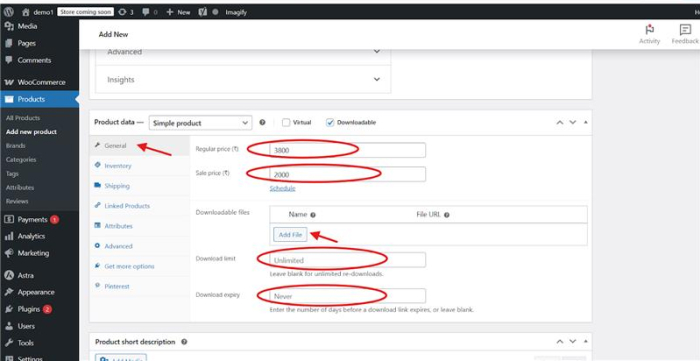
Task: Open the Activity panel icon
Action: [x=649, y=34]
